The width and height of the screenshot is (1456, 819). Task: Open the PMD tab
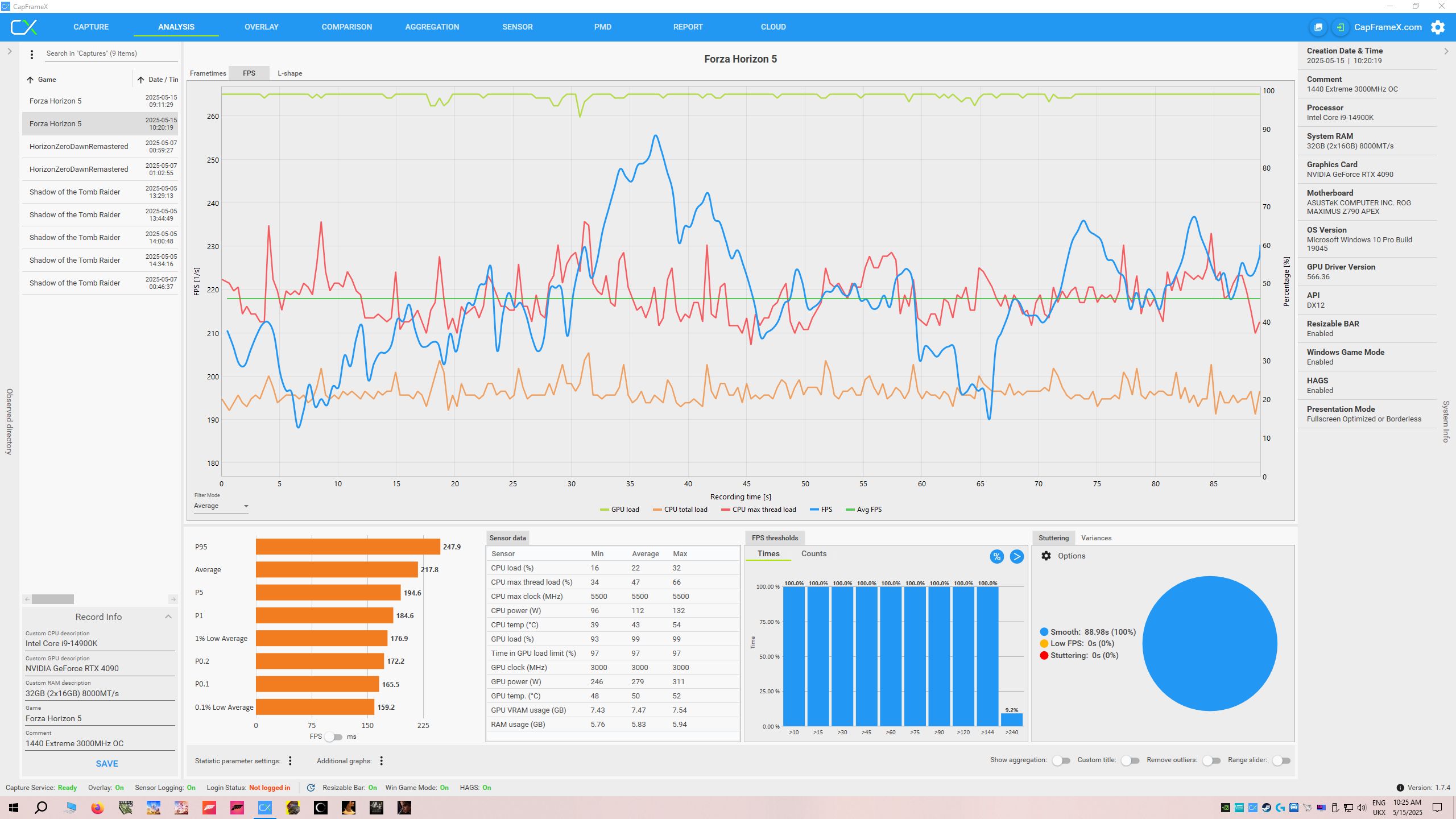point(603,27)
